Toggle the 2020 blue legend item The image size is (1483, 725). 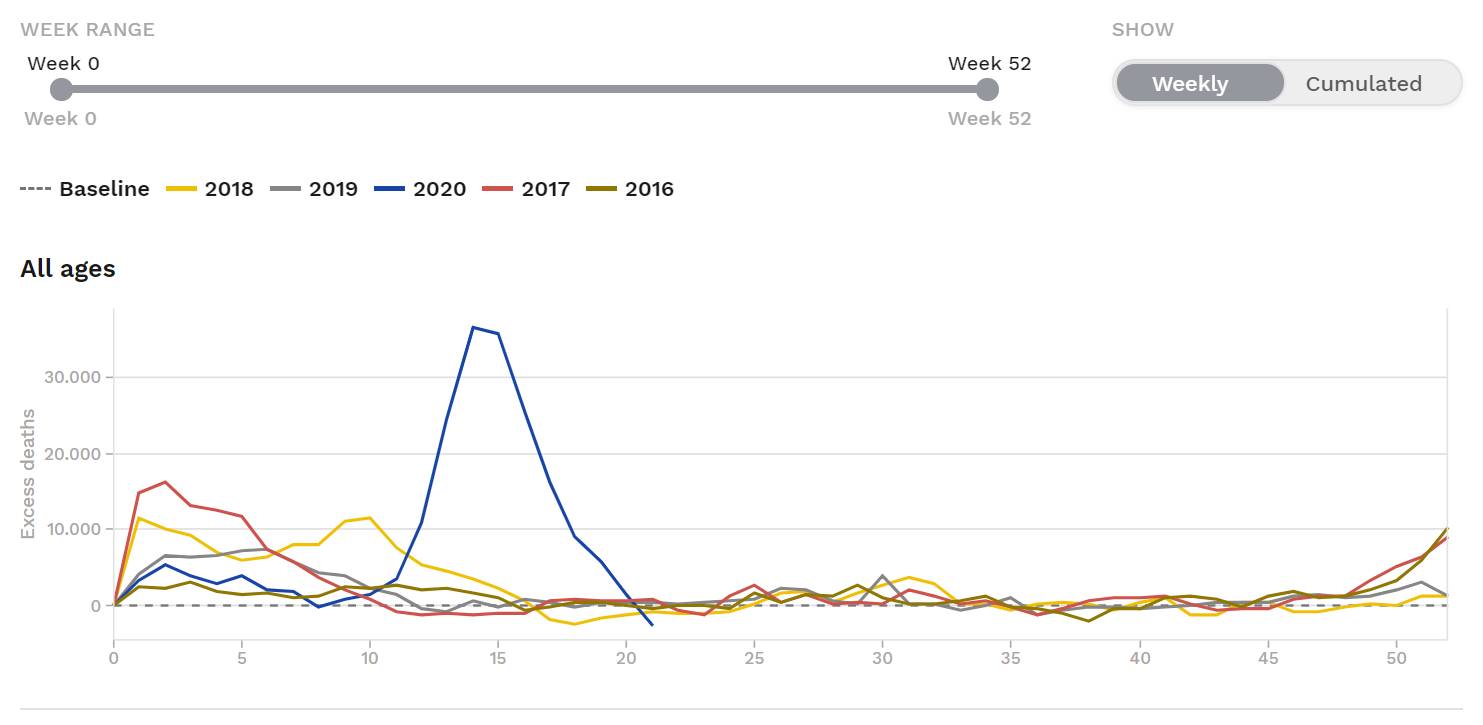pos(420,189)
